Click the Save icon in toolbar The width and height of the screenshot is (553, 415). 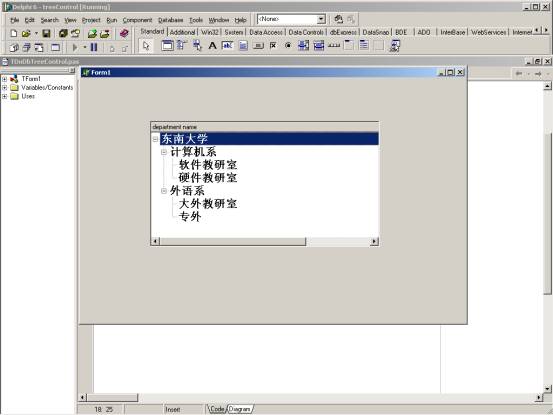coord(46,33)
